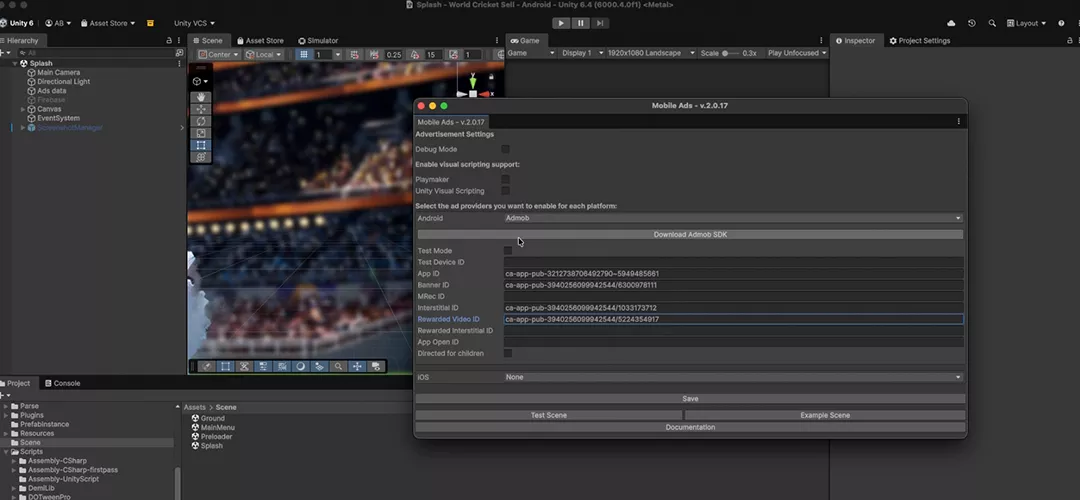1080x500 pixels.
Task: Check the Directed for children box
Action: (508, 353)
